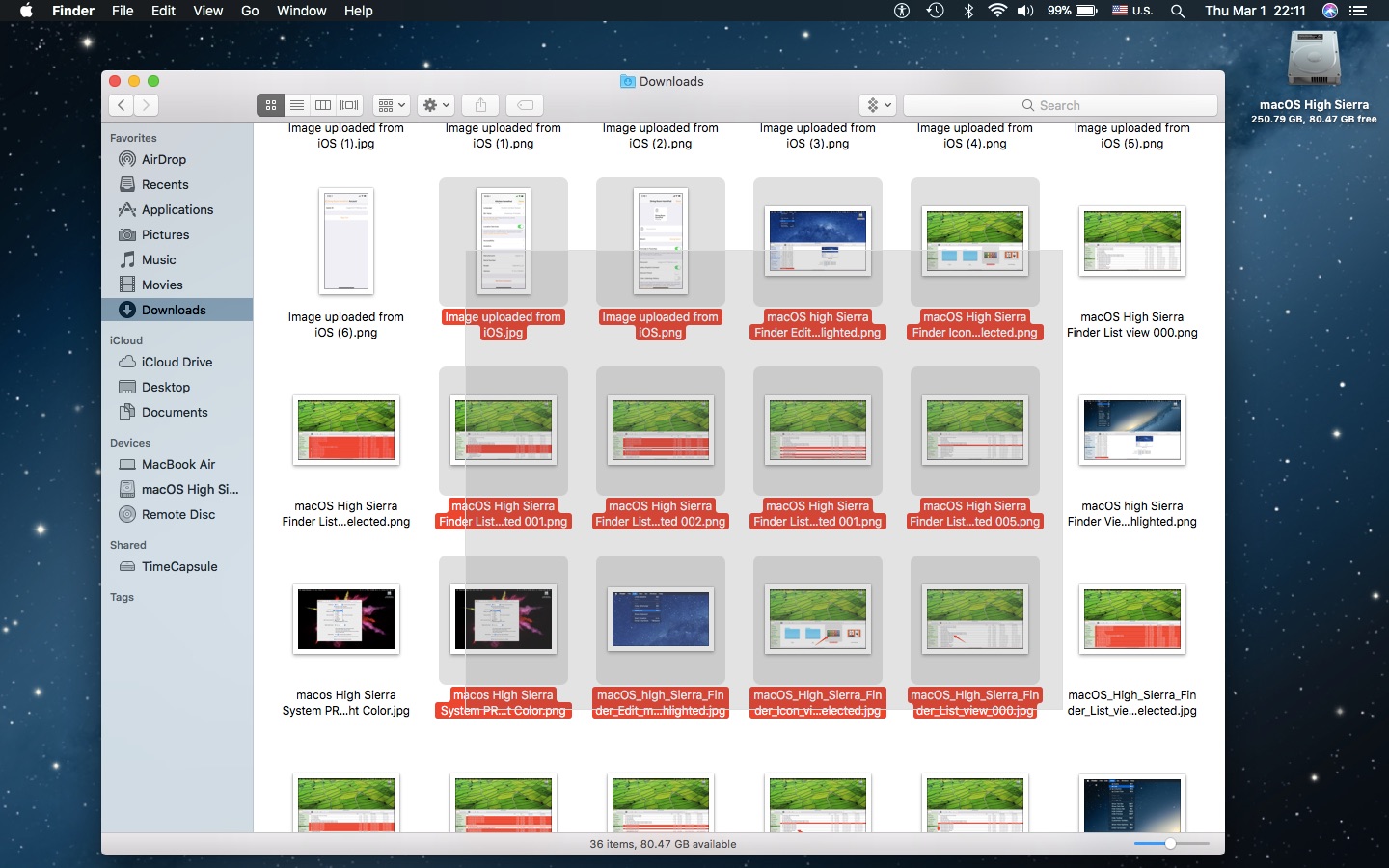
Task: Open the File menu
Action: (x=123, y=11)
